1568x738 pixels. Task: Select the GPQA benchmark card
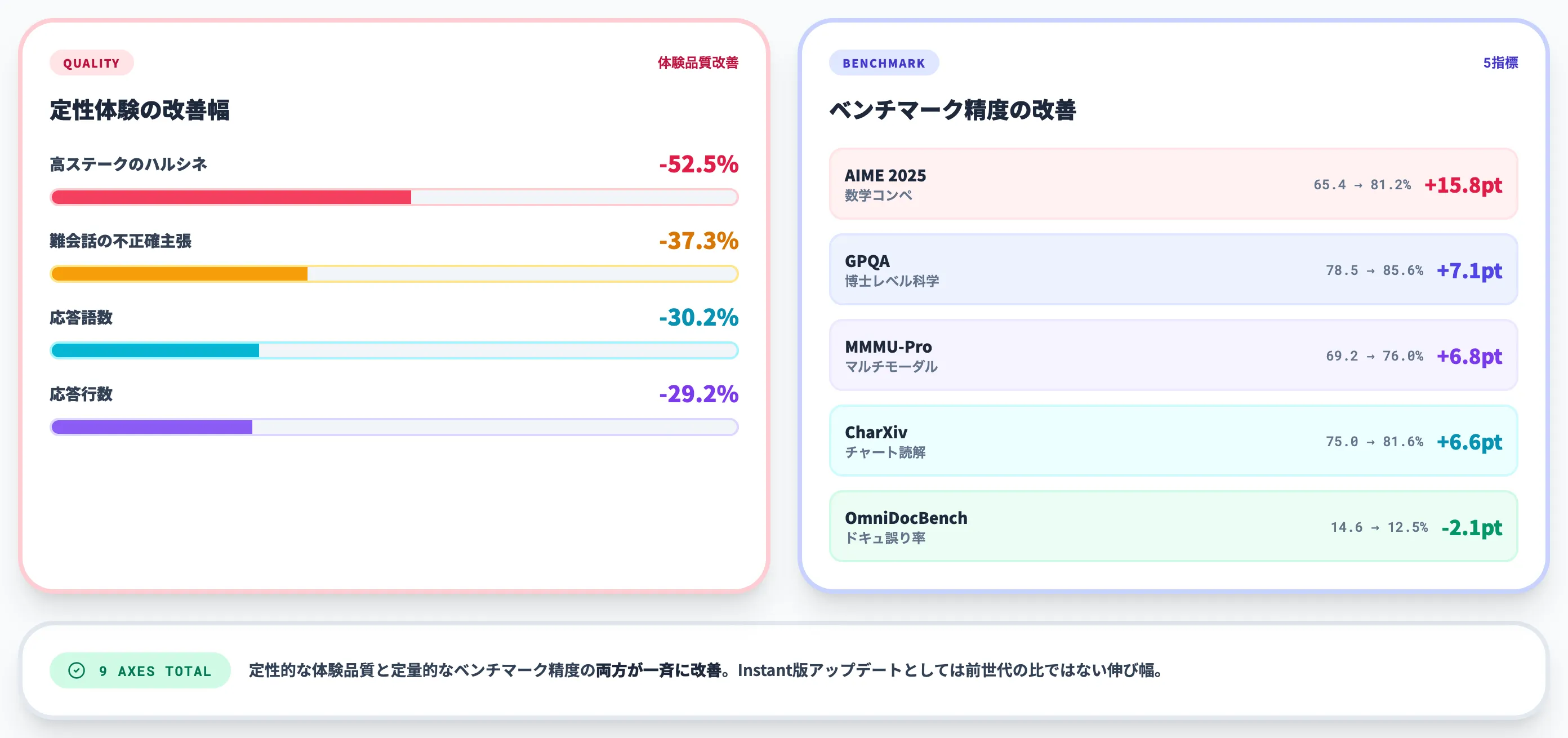pyautogui.click(x=1173, y=269)
